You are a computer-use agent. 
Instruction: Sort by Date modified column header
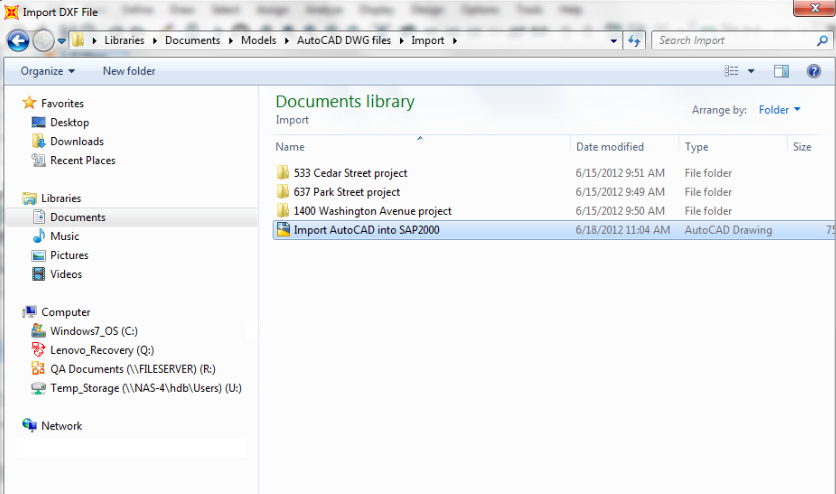pos(610,147)
